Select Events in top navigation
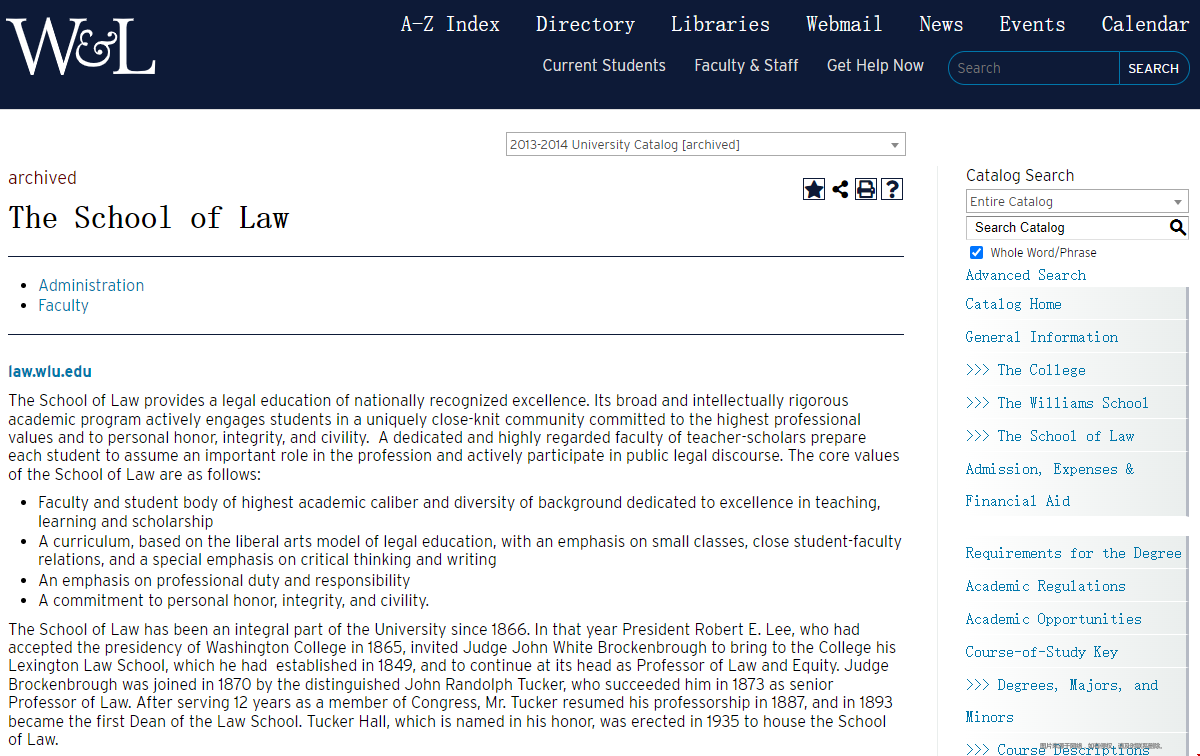The image size is (1200, 756). click(1032, 24)
